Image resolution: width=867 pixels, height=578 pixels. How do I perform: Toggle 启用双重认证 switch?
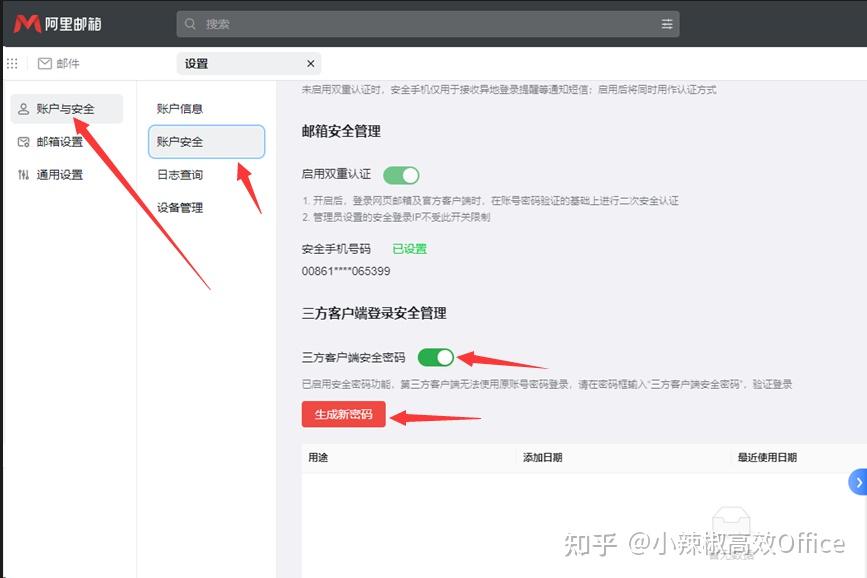click(x=401, y=175)
